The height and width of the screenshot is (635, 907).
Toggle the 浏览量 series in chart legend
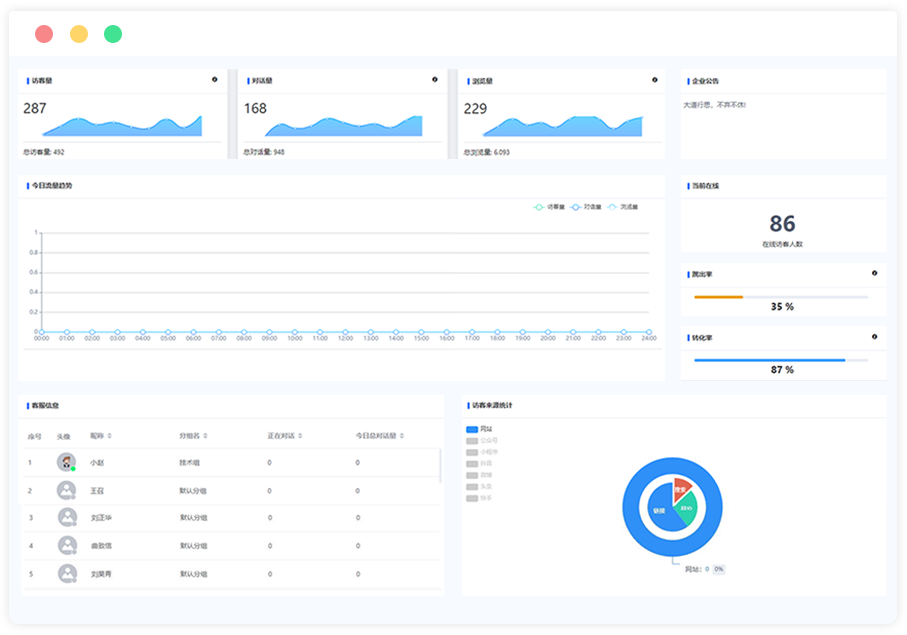coord(623,207)
